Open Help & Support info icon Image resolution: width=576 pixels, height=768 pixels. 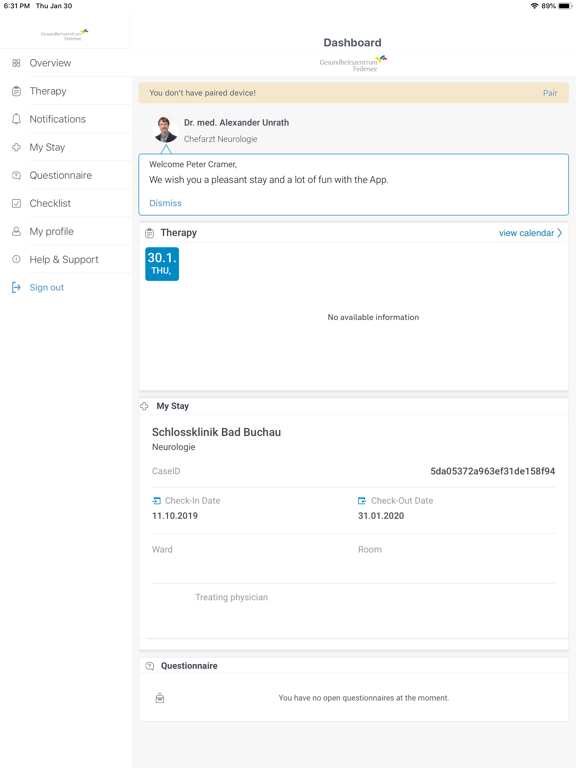16,259
